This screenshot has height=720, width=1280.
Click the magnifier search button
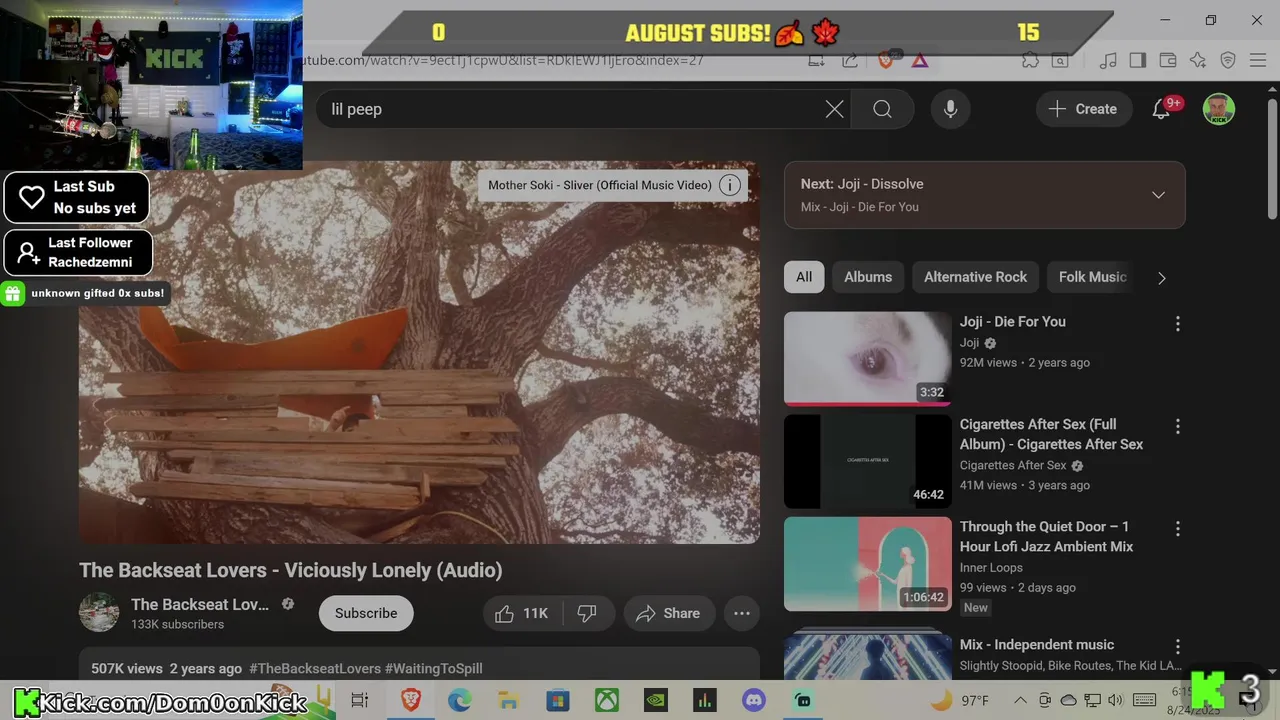click(x=882, y=109)
